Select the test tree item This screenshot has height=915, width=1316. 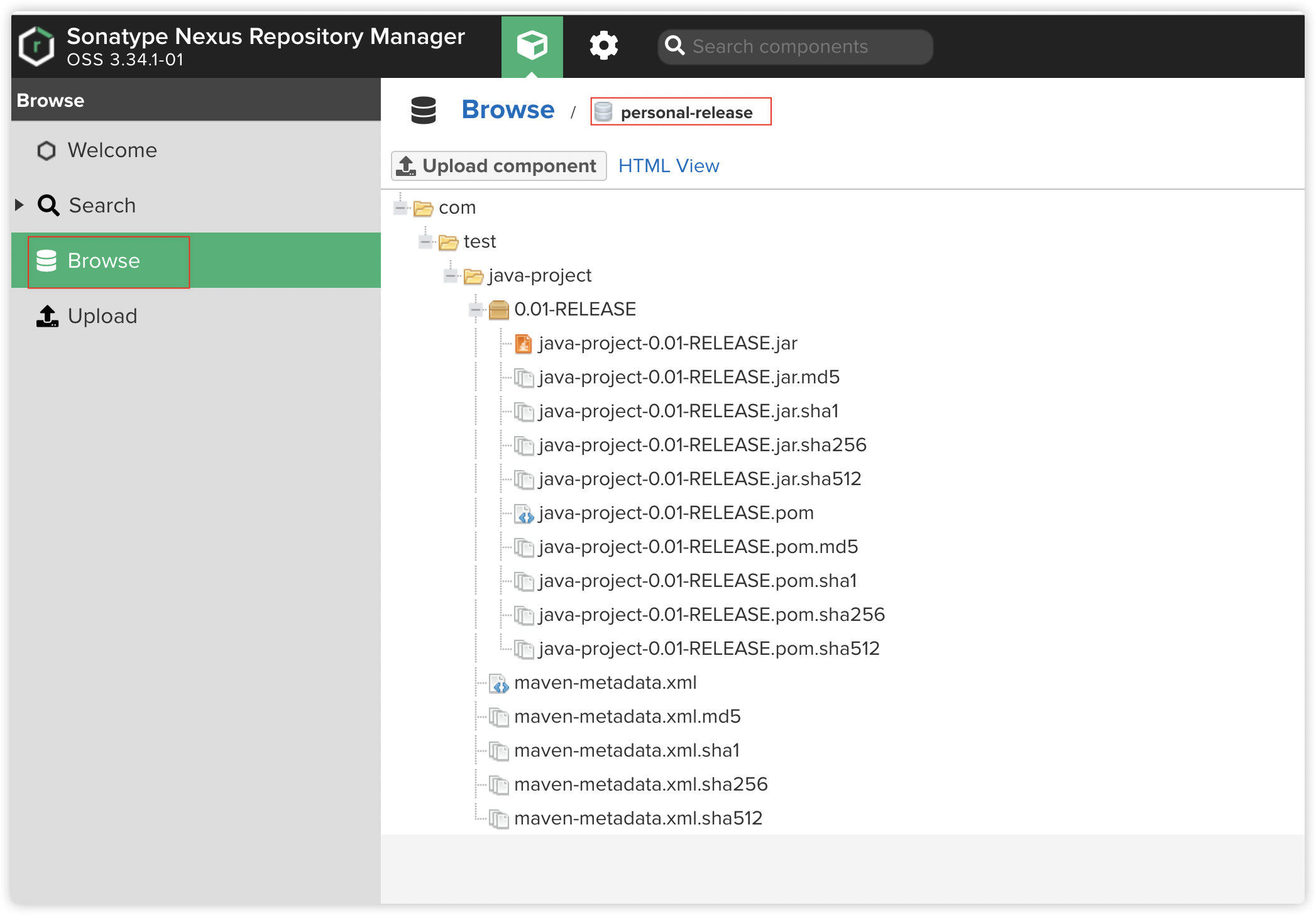click(480, 241)
